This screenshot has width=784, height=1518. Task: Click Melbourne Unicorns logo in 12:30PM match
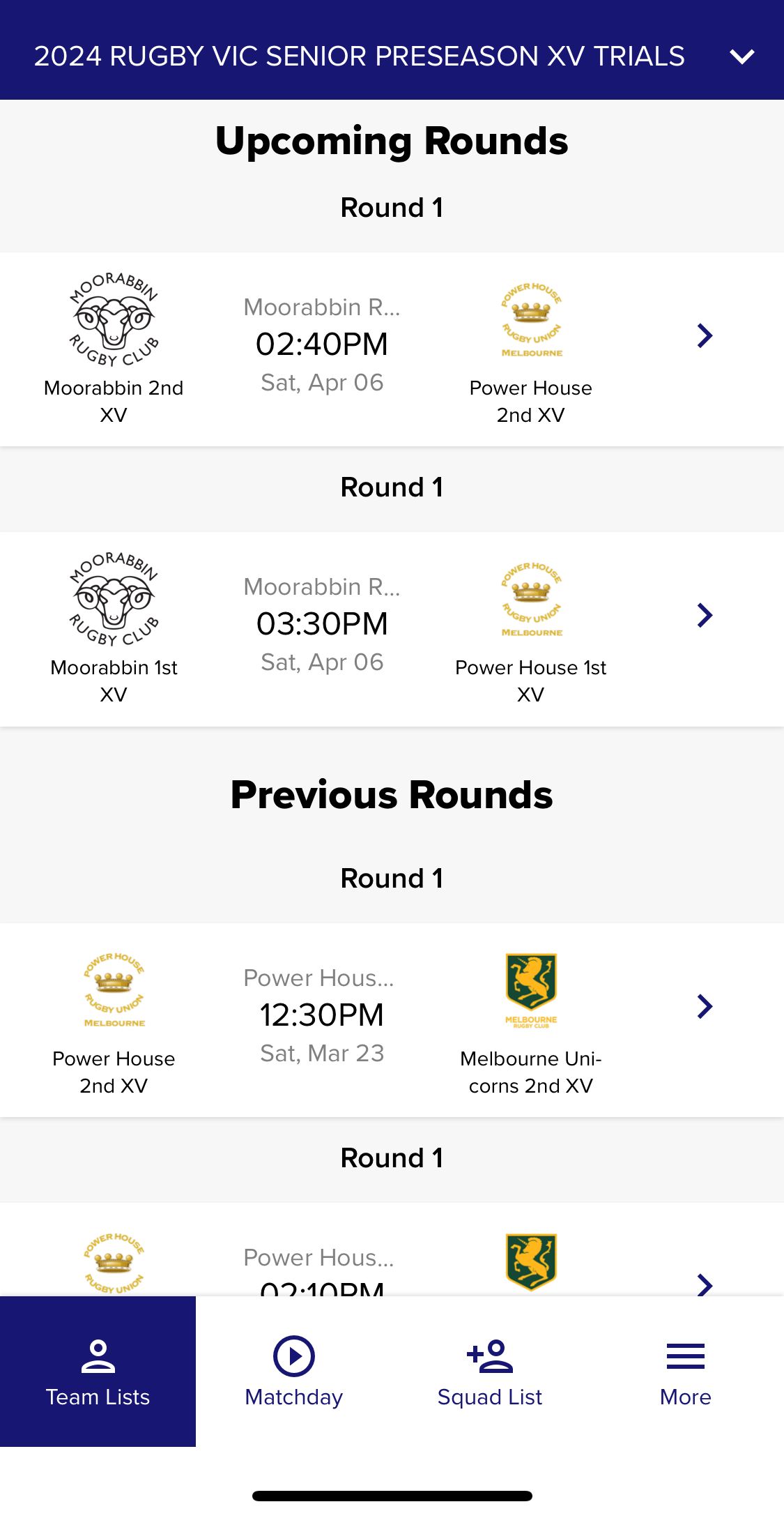531,990
